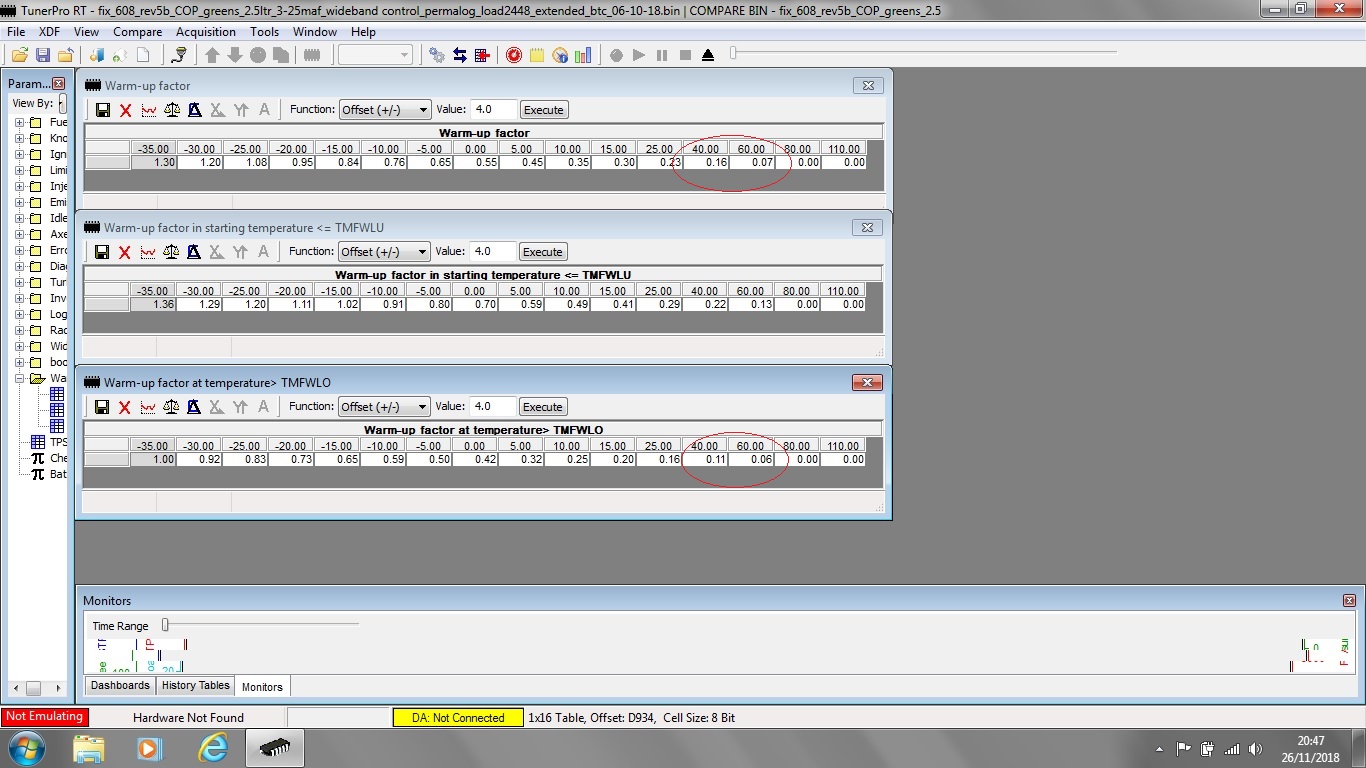Screen dimensions: 1366x768
Task: Select cell 1.36 in TMFWLU table
Action: 152,304
